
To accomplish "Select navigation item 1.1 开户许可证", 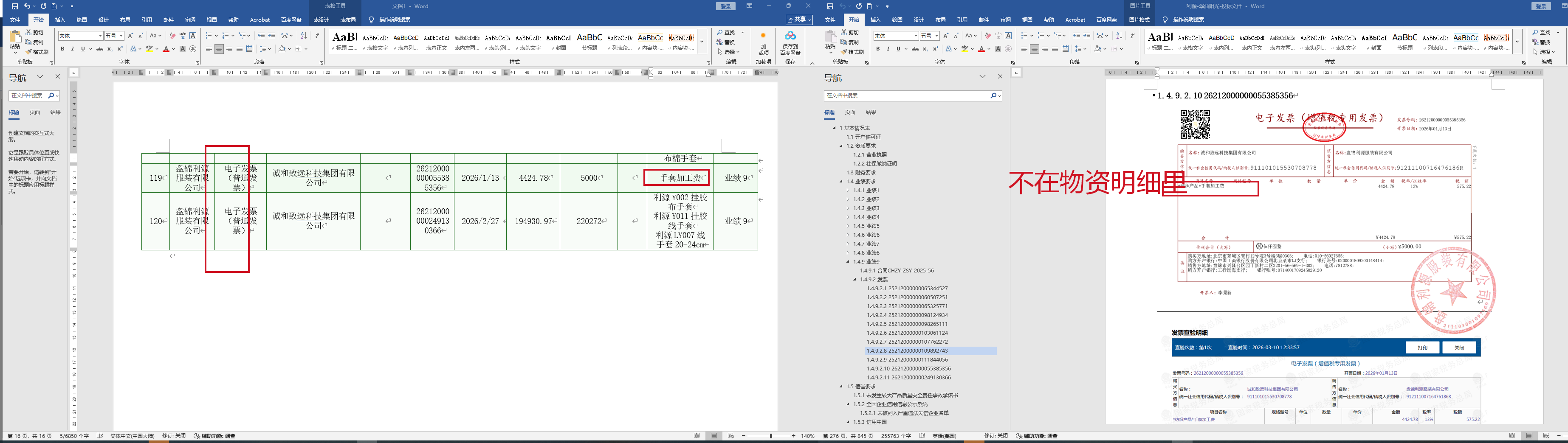I will [x=863, y=137].
